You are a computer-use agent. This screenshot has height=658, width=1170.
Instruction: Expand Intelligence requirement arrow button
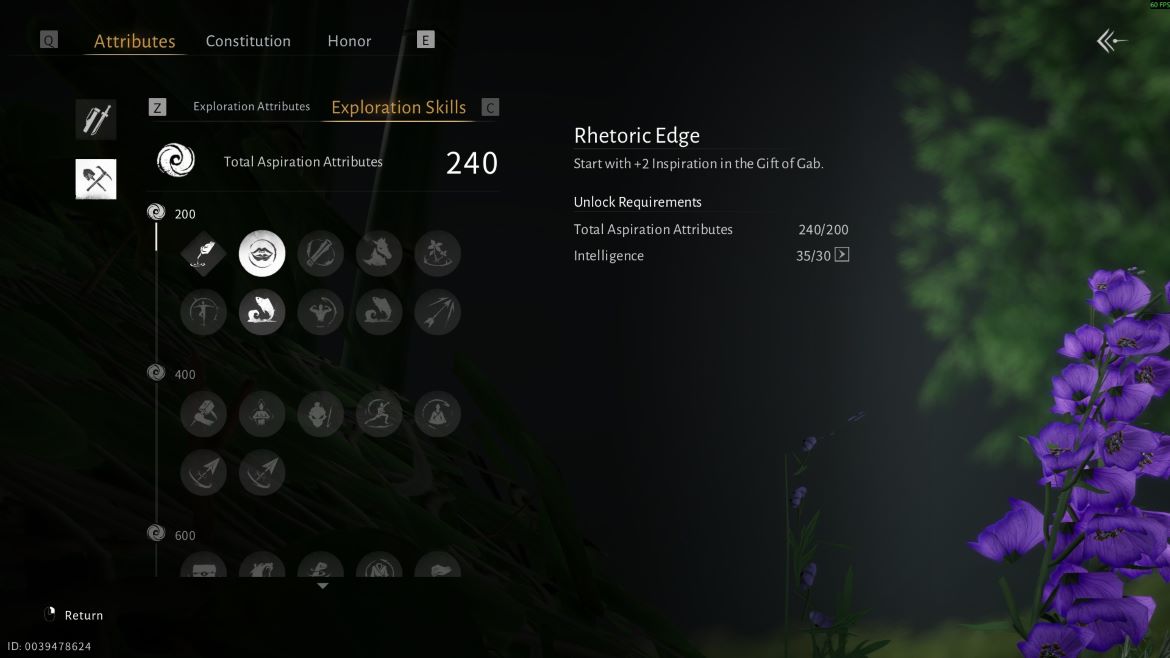pos(842,255)
